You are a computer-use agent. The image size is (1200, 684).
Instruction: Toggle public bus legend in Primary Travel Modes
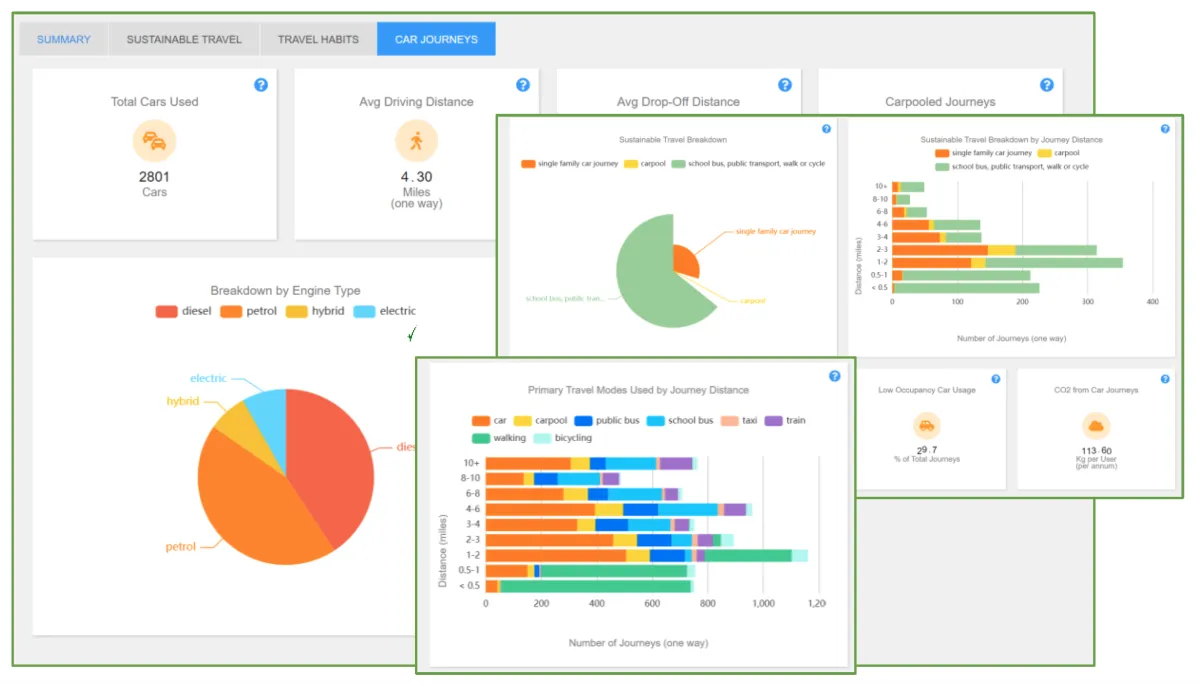click(x=607, y=421)
